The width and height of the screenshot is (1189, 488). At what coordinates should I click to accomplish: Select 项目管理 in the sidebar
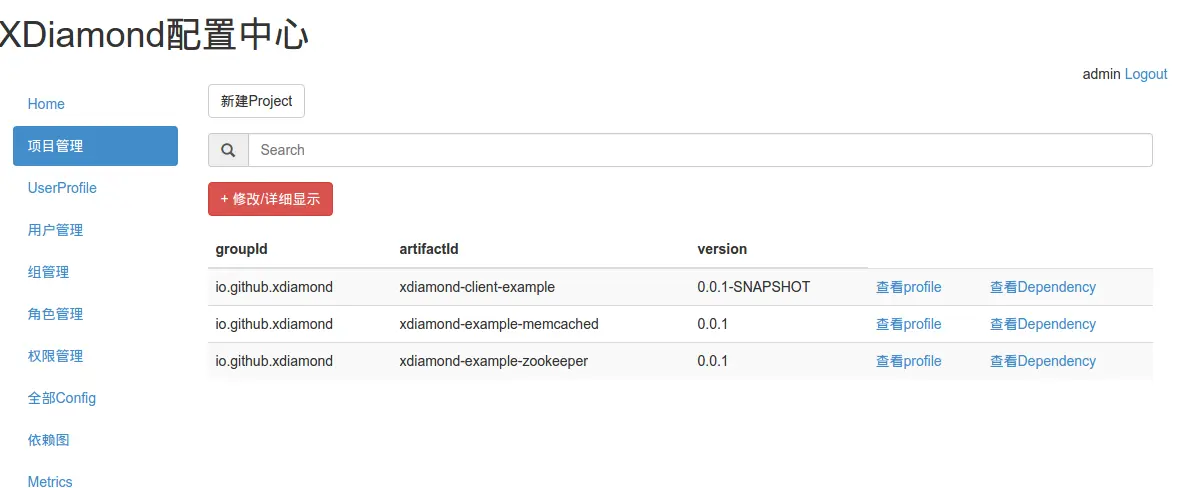[96, 146]
